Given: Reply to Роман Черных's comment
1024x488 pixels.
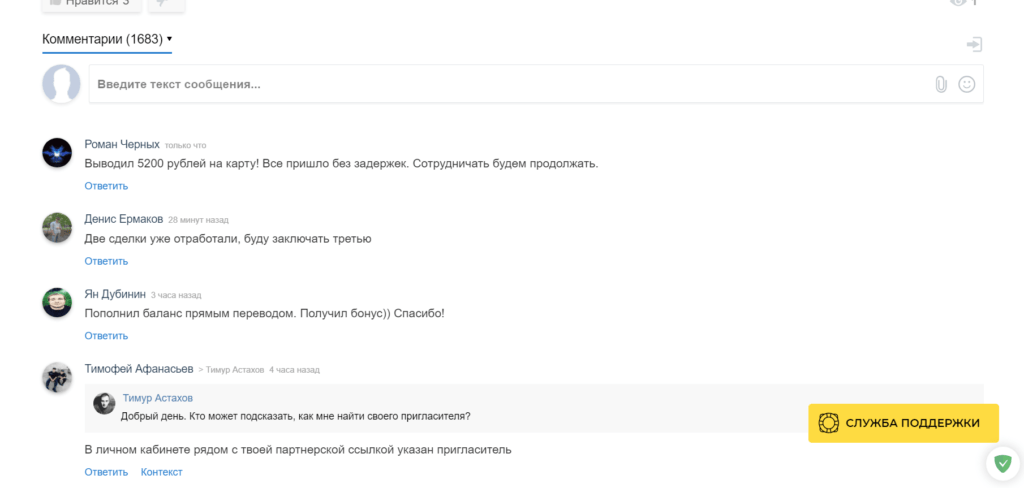Looking at the screenshot, I should click(106, 186).
